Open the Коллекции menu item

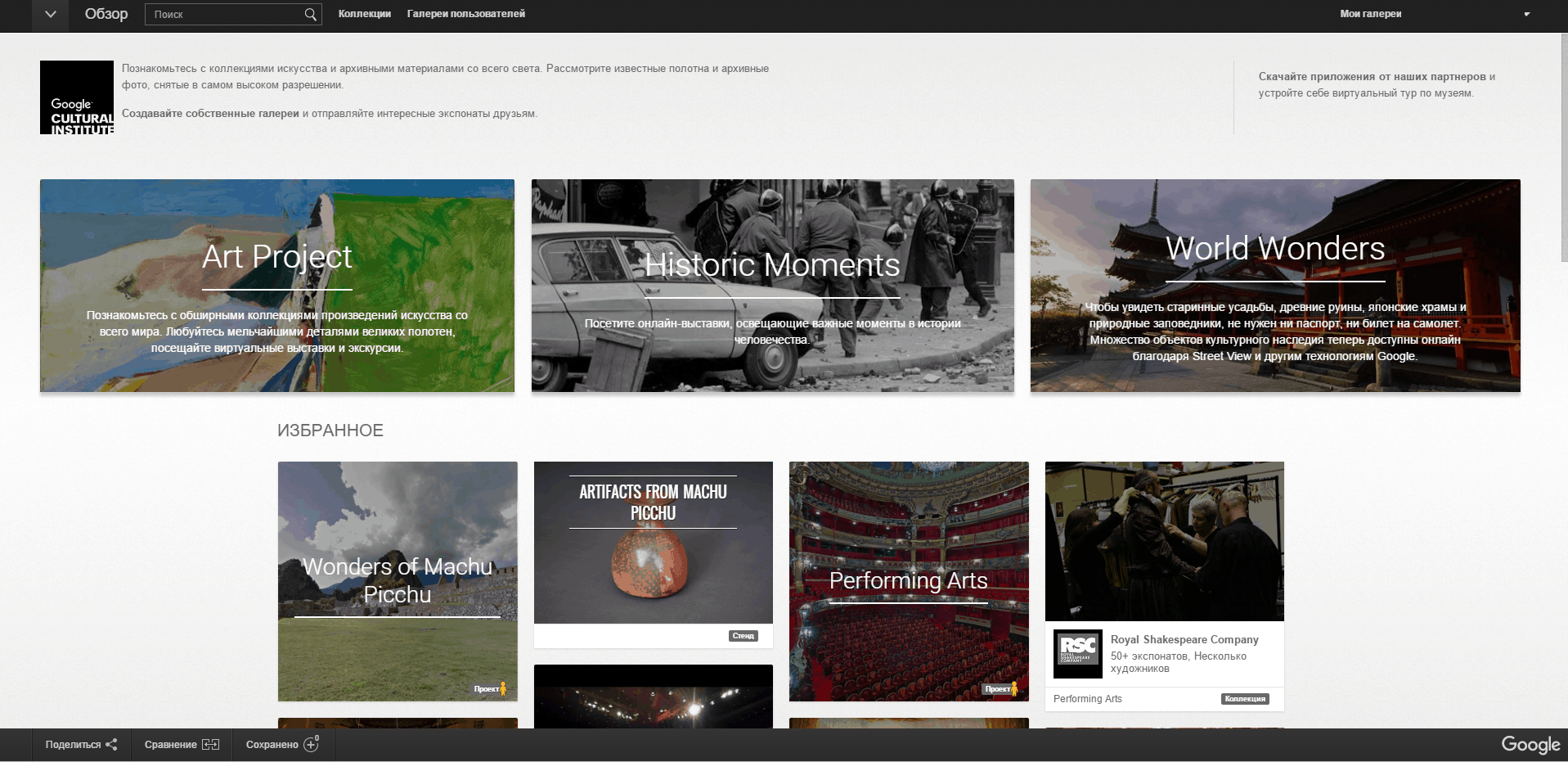coord(364,14)
